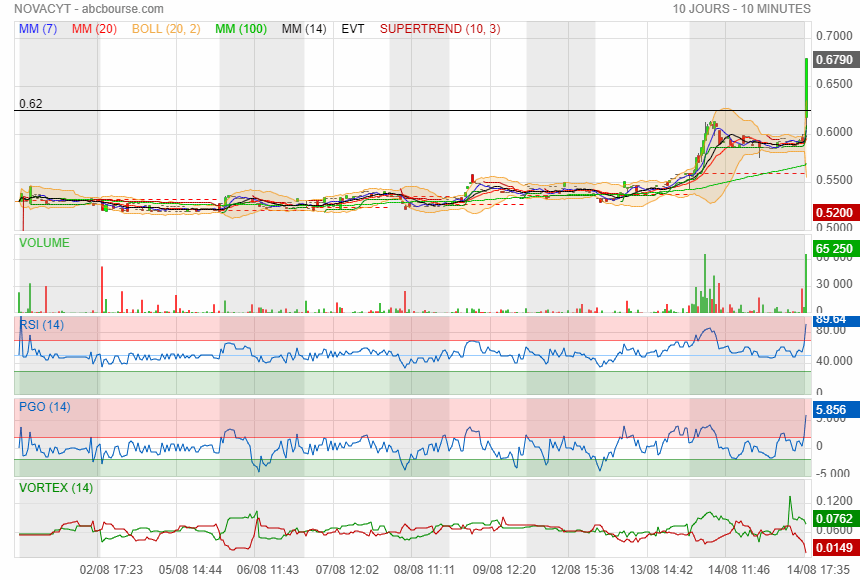860x580 pixels.
Task: Click the "14/08 11:46" time axis label
Action: (739, 570)
